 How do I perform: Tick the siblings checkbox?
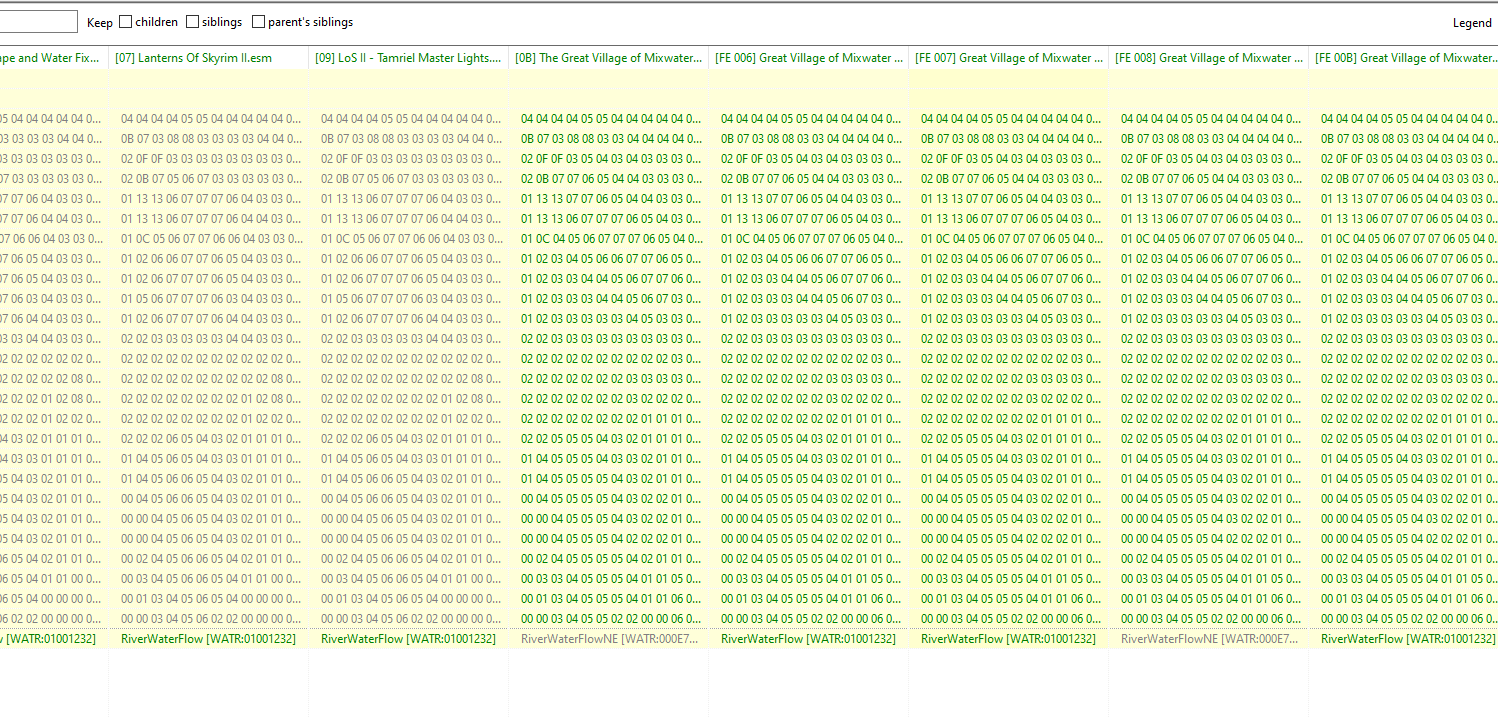click(193, 22)
